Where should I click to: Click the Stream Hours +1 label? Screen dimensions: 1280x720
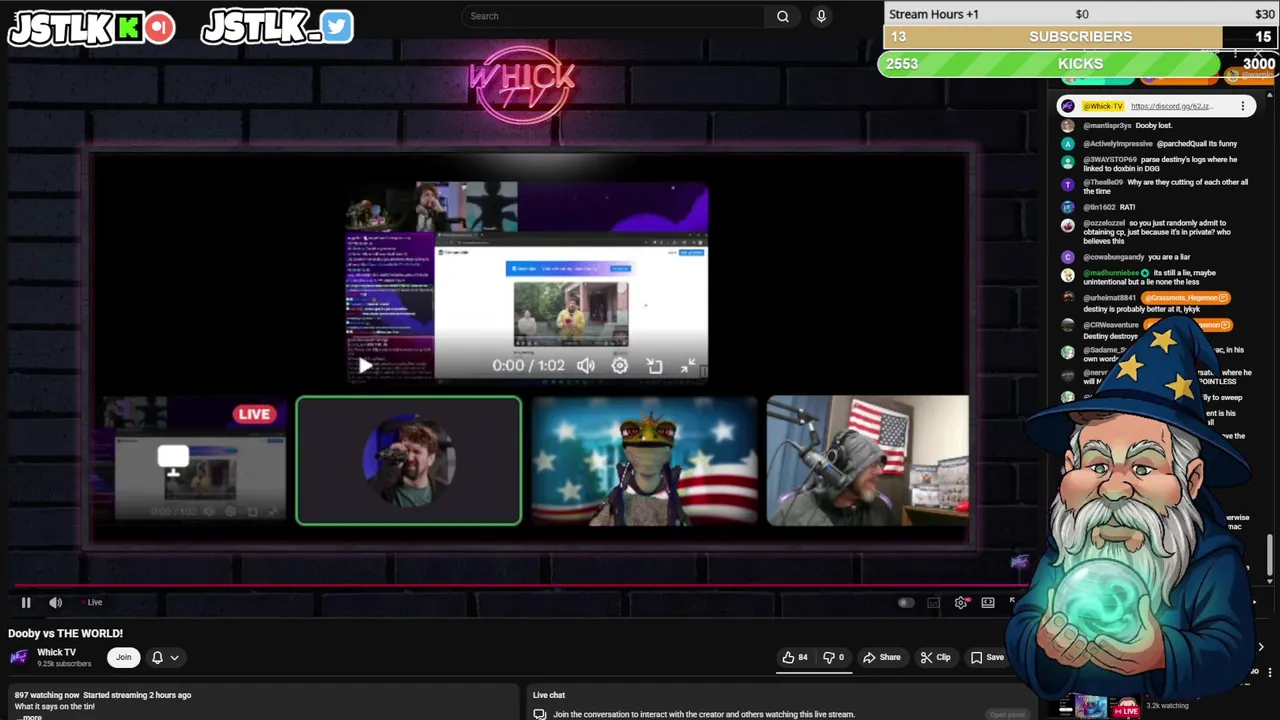934,14
